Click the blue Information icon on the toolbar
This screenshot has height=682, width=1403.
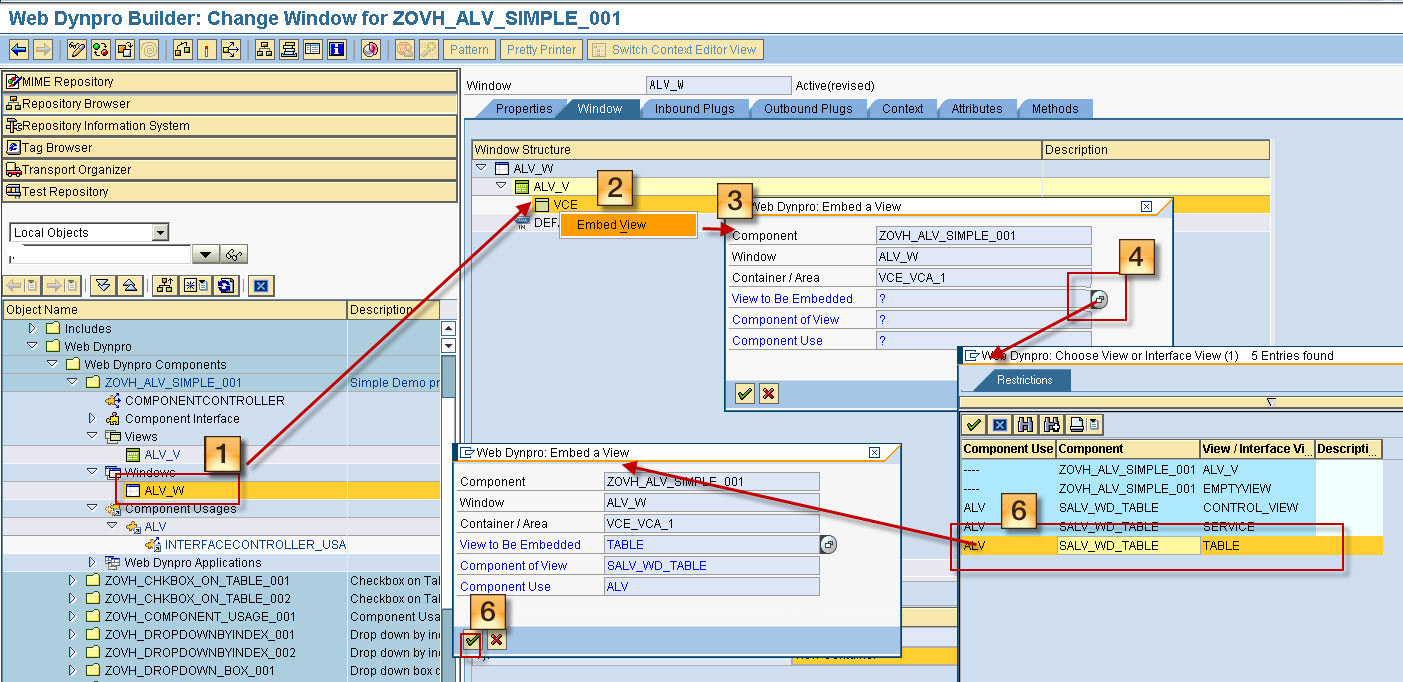[337, 48]
